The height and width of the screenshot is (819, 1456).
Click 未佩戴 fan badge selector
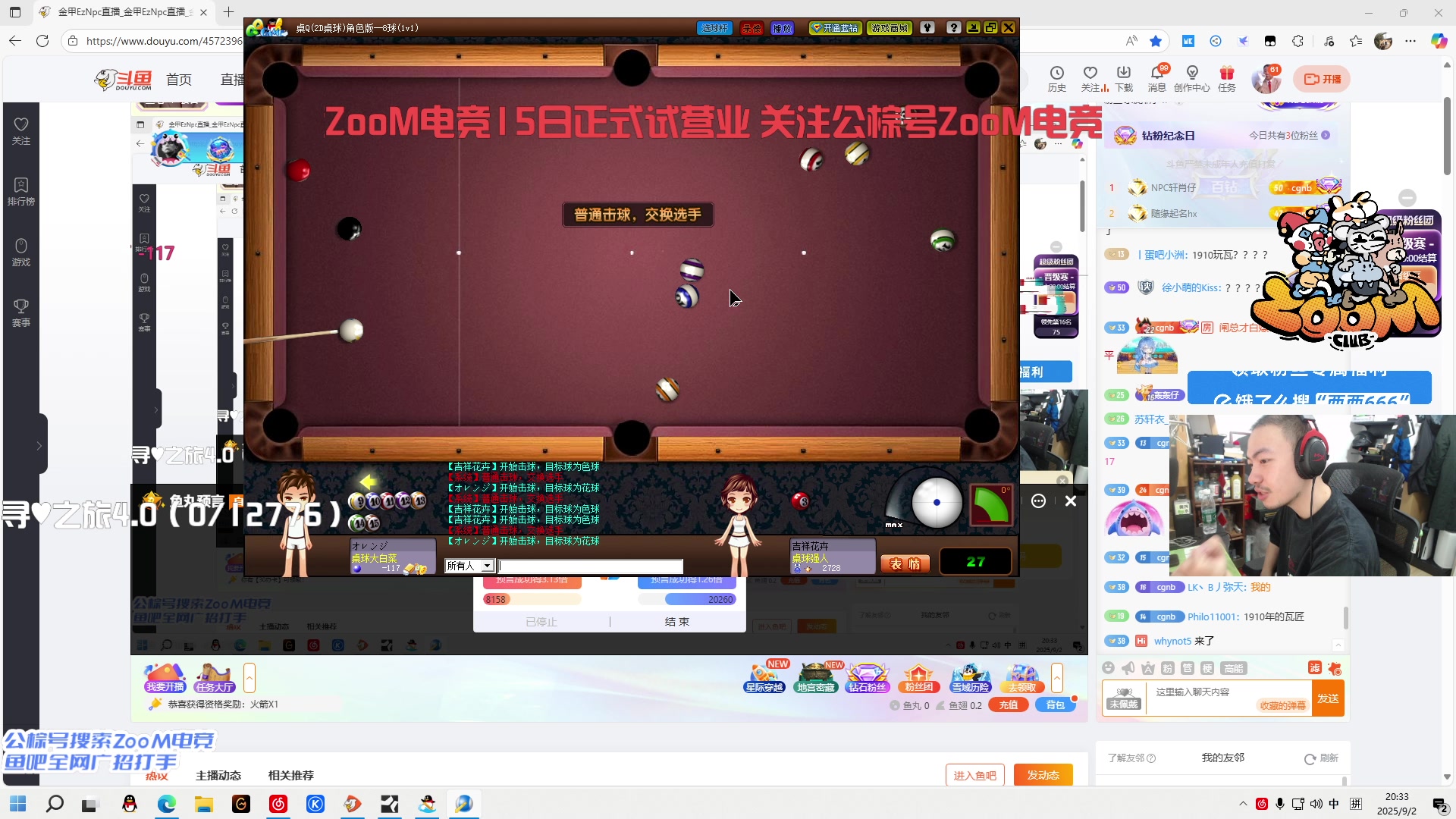(x=1124, y=698)
